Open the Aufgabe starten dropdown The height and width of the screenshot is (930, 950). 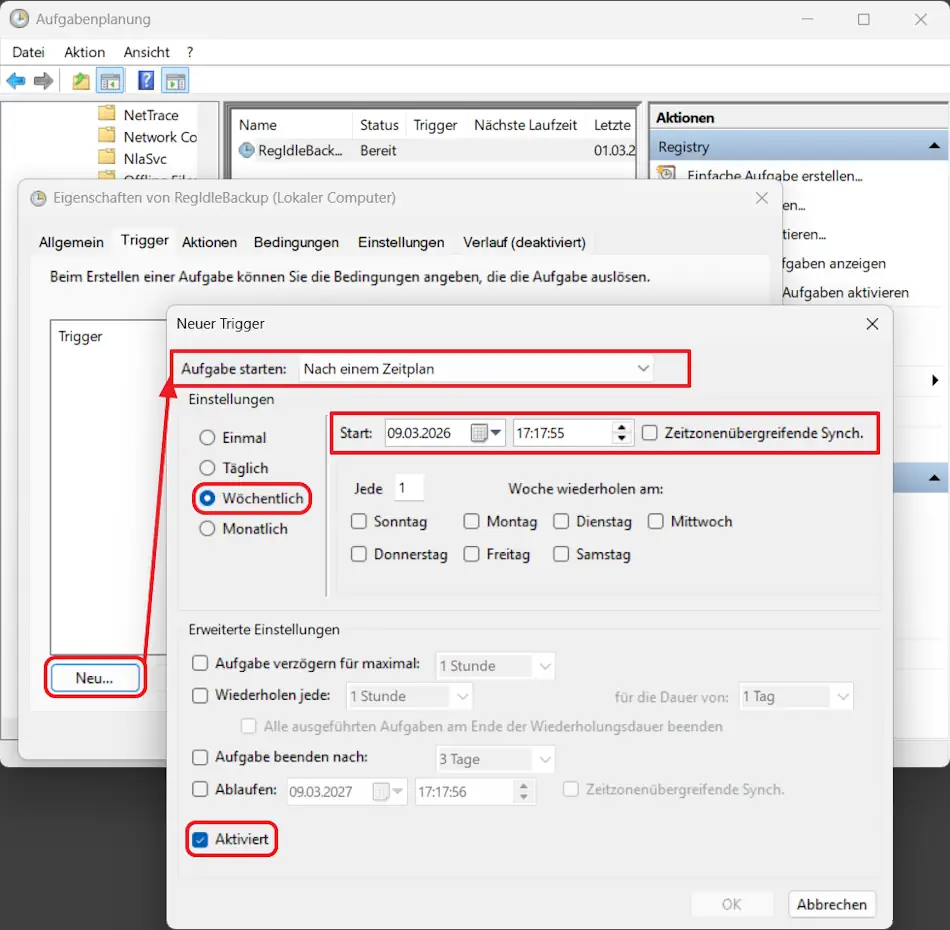point(643,368)
